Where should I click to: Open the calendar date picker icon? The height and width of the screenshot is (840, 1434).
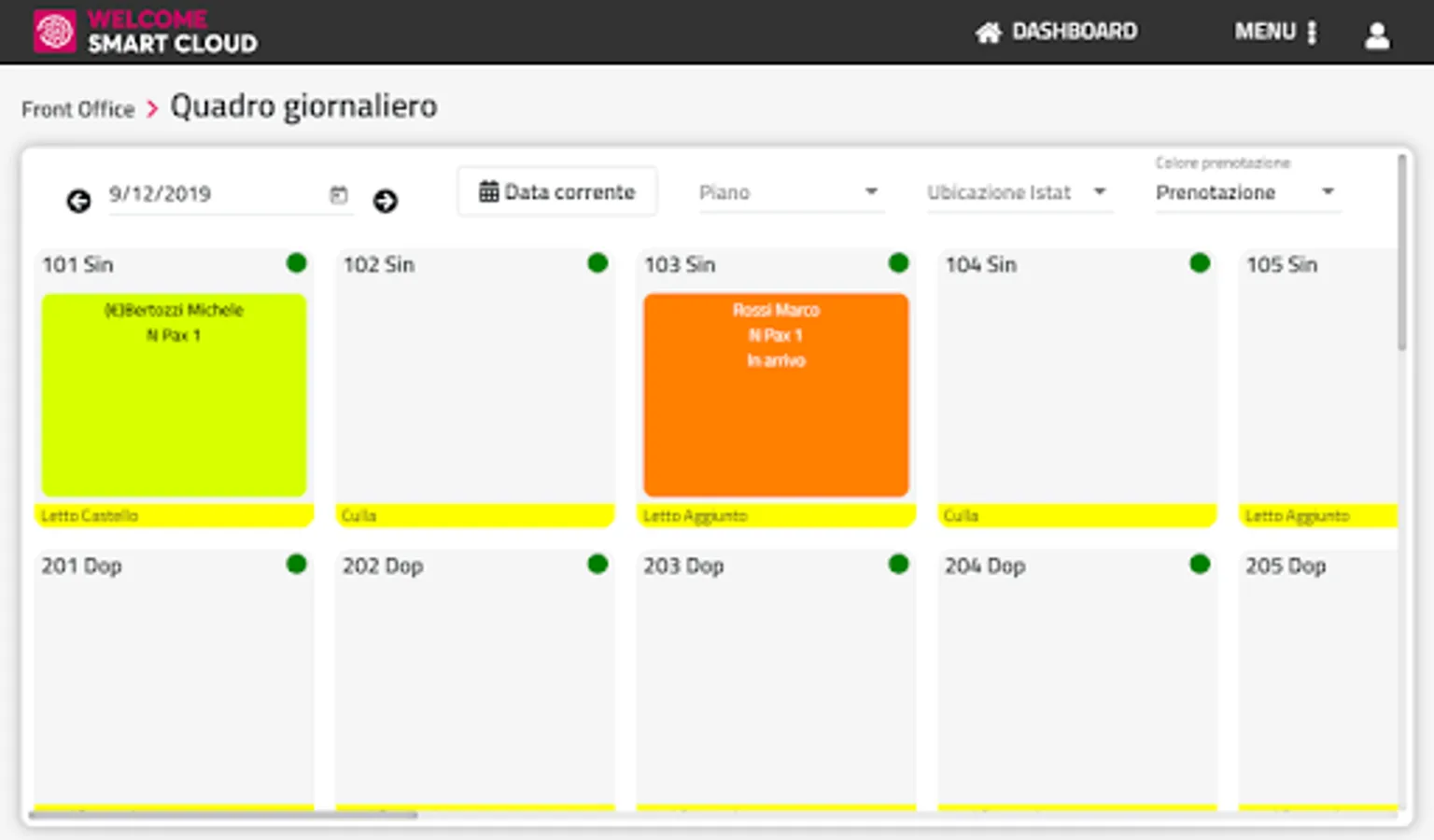pos(339,194)
